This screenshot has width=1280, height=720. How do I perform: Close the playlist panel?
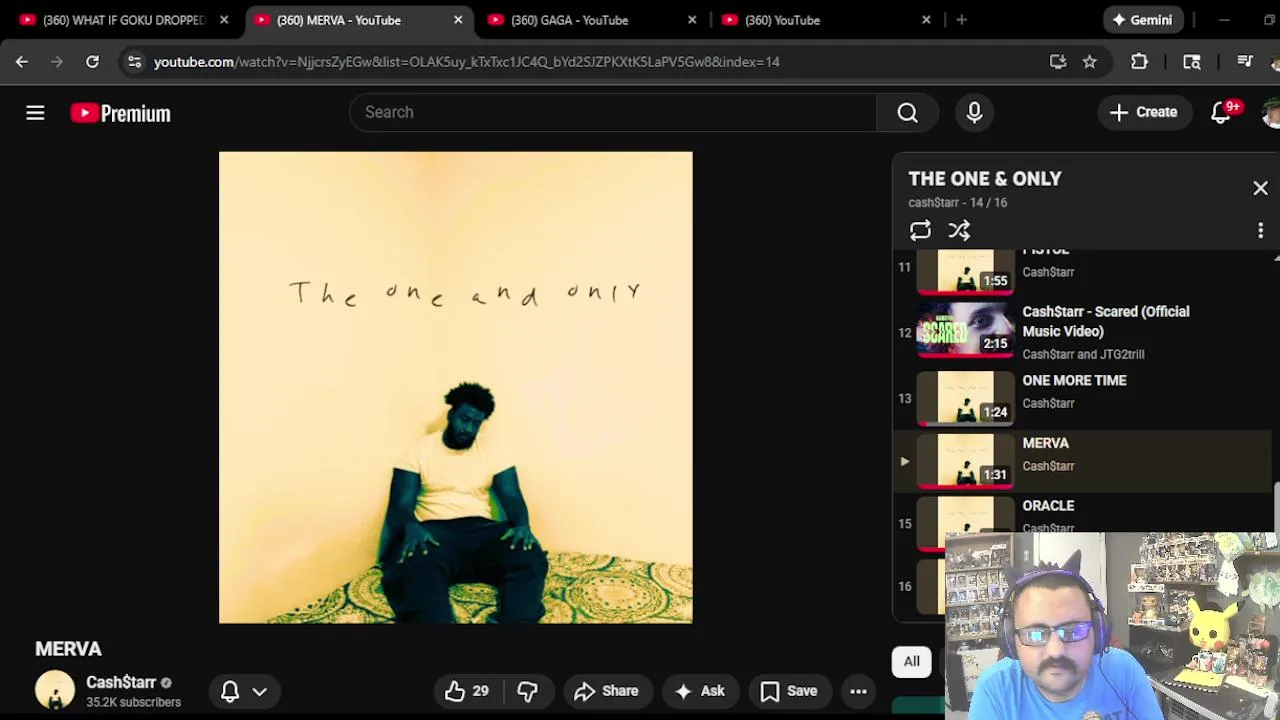click(x=1260, y=188)
